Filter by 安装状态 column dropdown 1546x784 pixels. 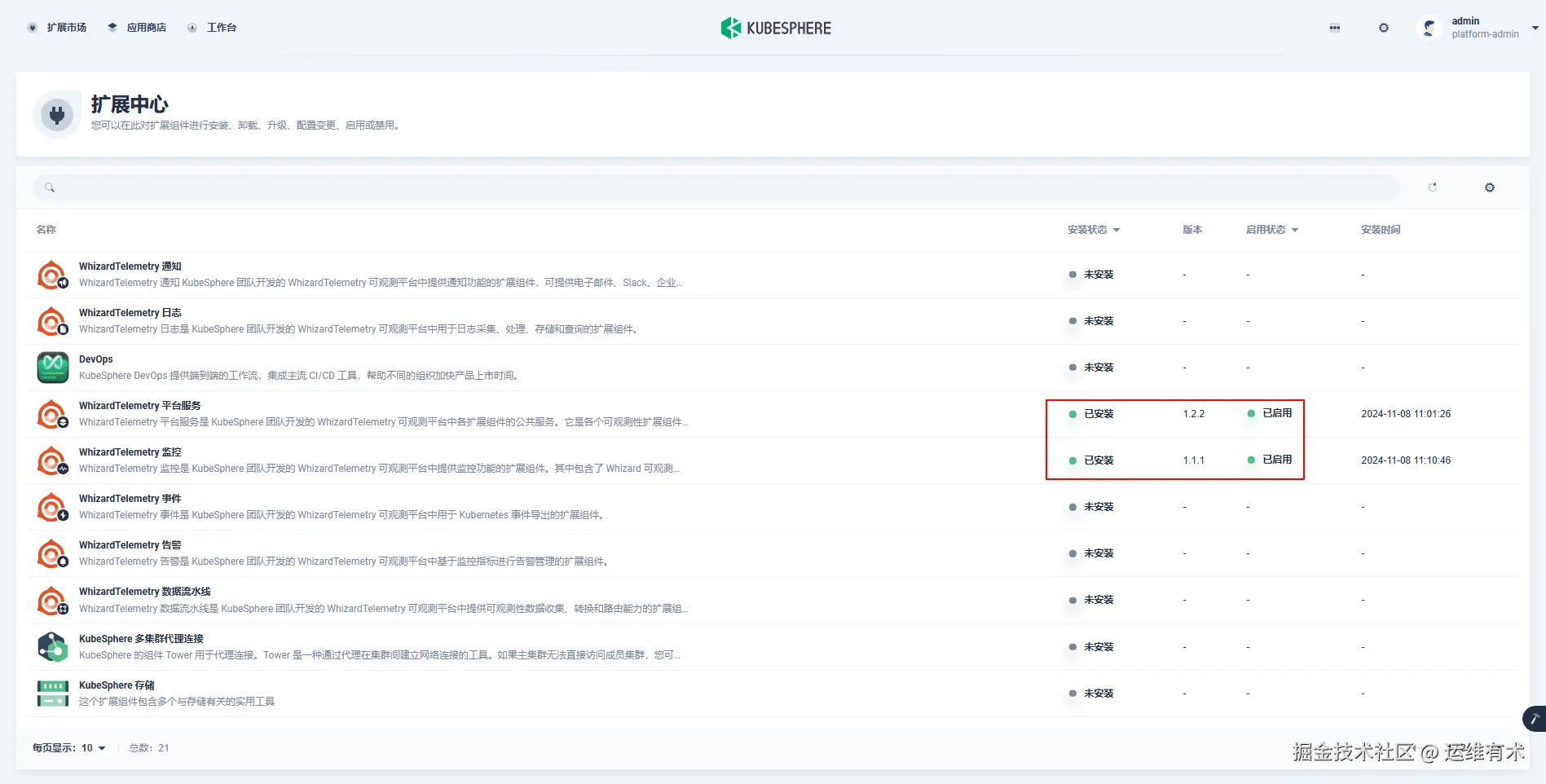(x=1094, y=230)
